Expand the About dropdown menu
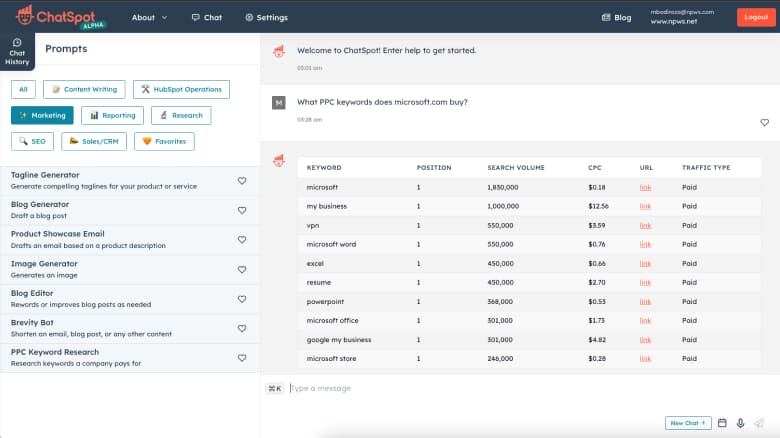780x438 pixels. click(x=149, y=17)
